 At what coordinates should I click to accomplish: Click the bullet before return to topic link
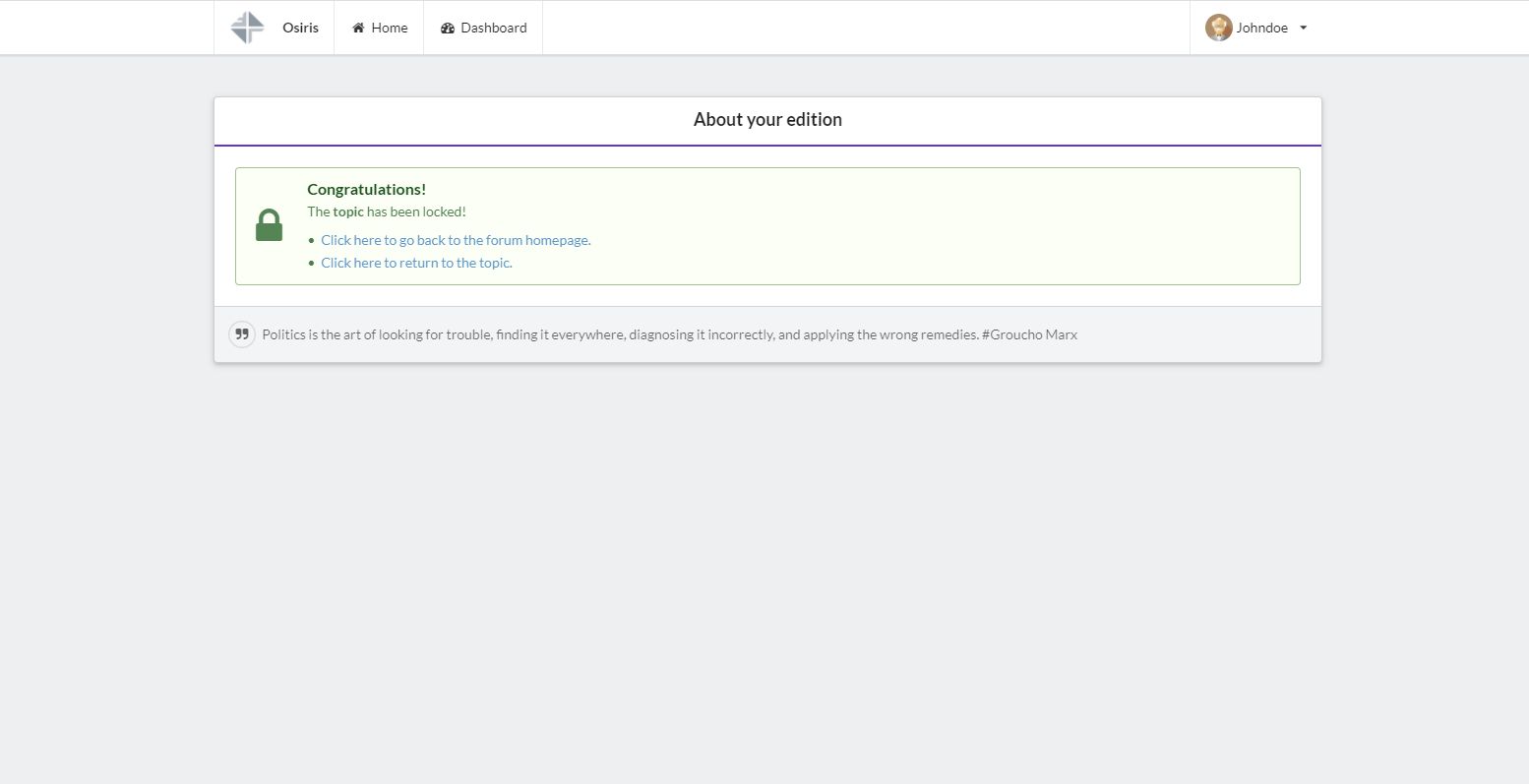click(312, 263)
